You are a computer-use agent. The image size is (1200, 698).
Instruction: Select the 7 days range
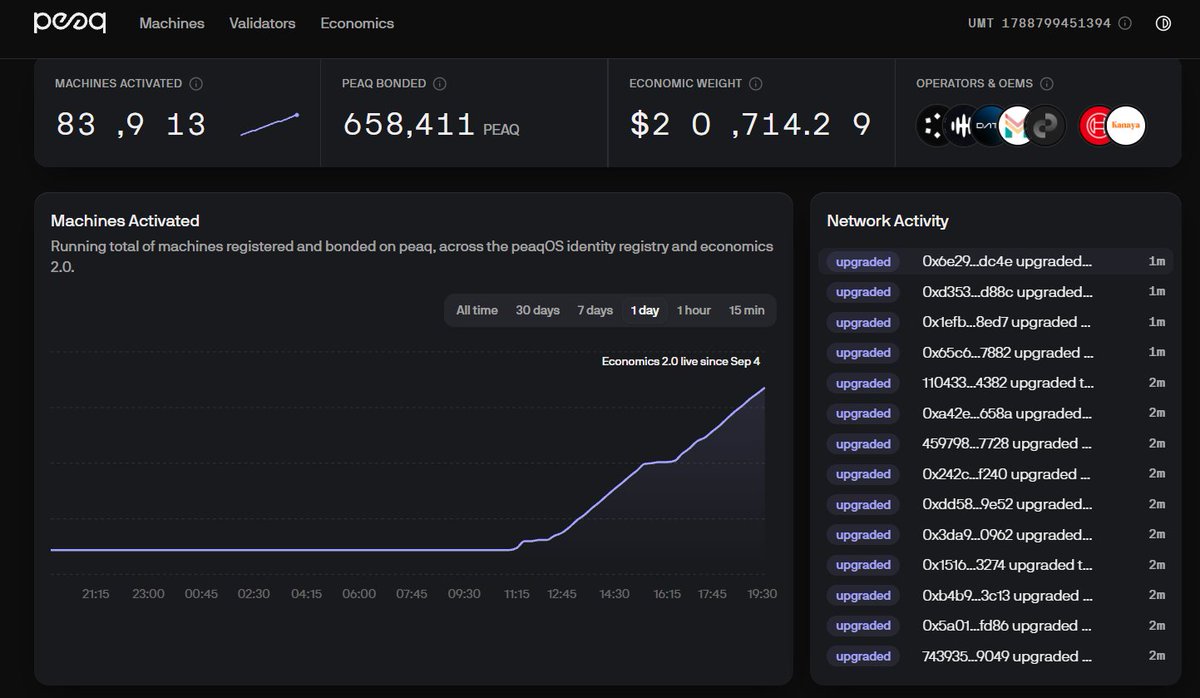(x=595, y=310)
